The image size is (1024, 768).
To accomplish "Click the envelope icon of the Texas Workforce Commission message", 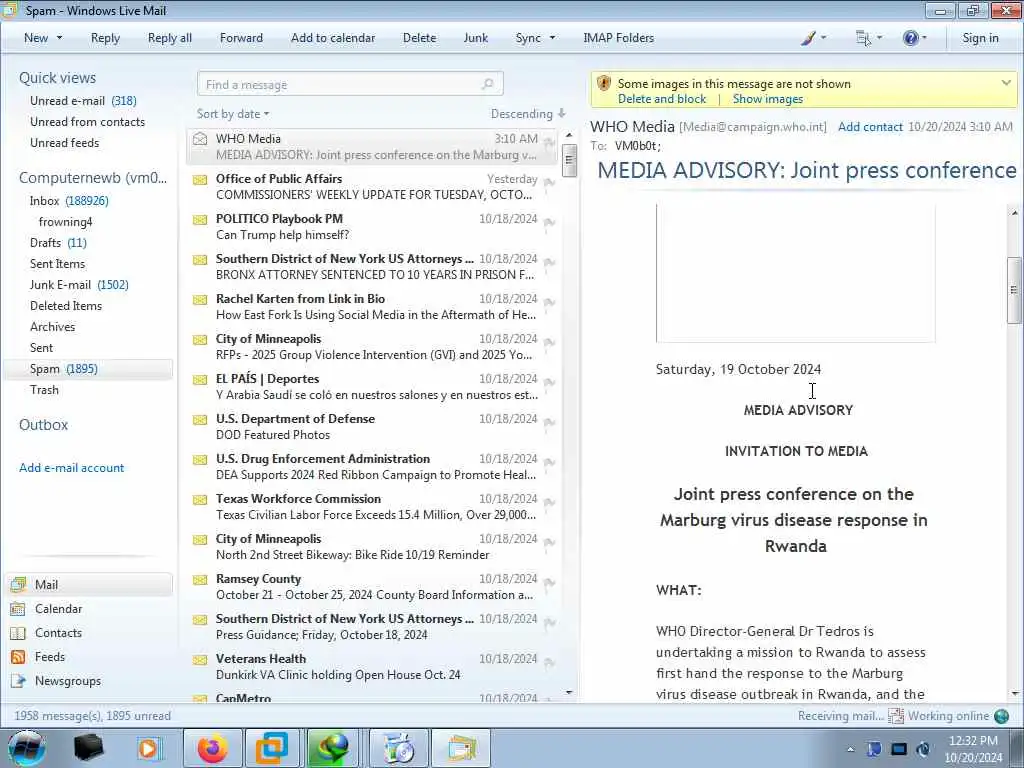I will (200, 500).
